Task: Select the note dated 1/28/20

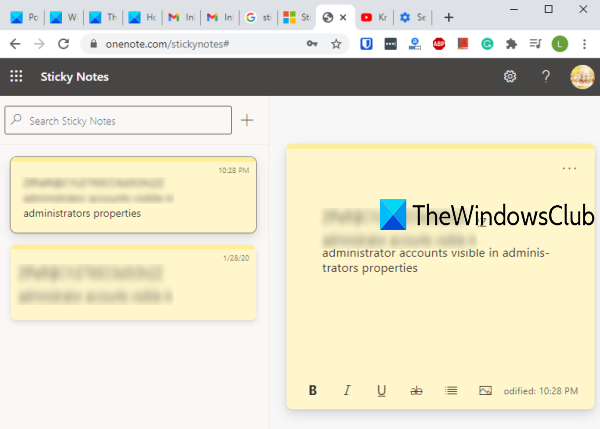Action: pyautogui.click(x=133, y=282)
